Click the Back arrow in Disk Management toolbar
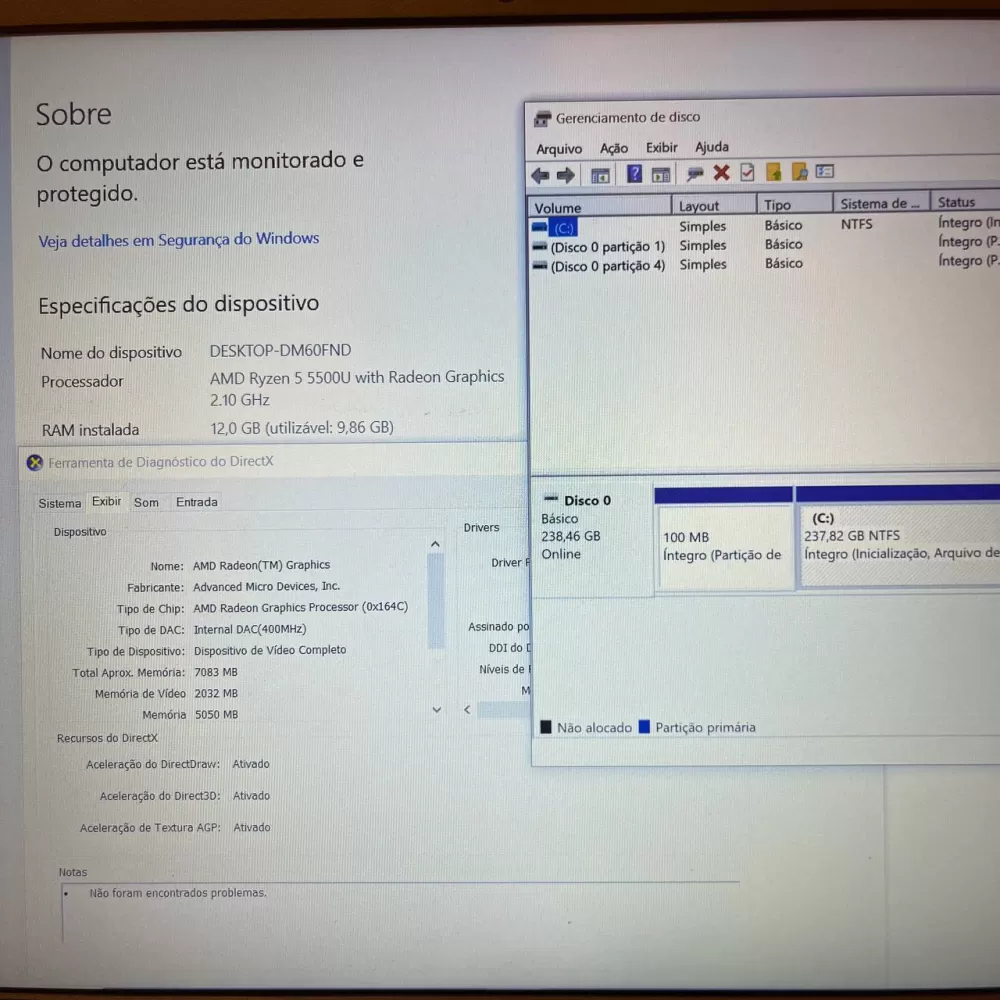 540,176
